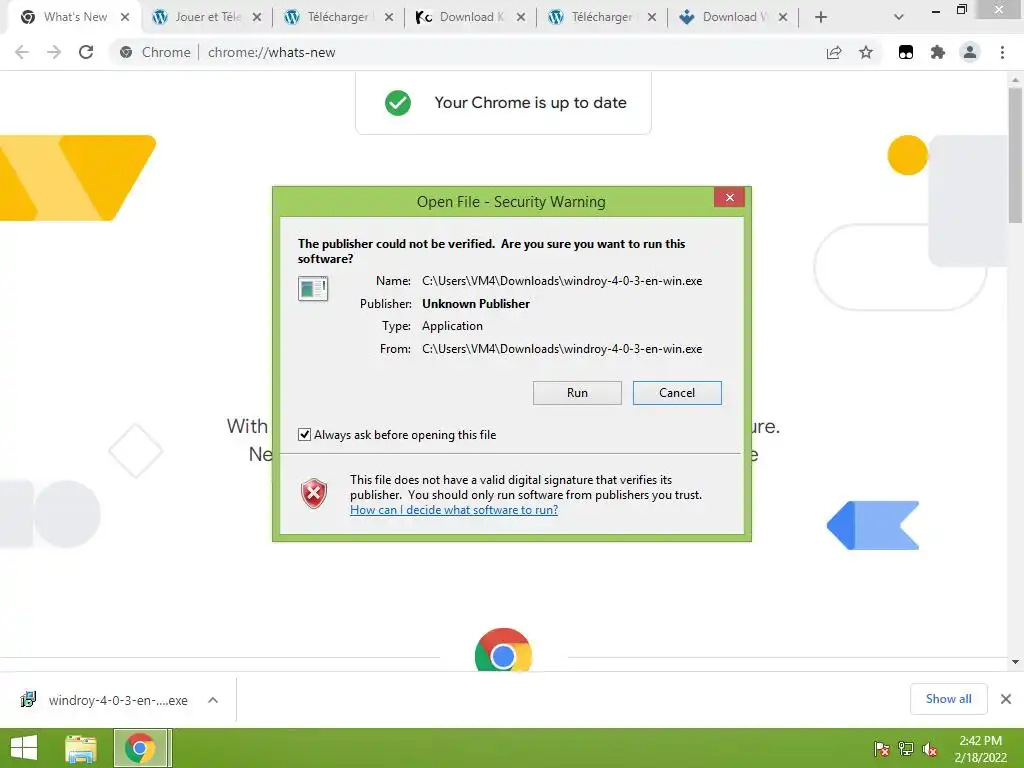Click the Chrome taskbar icon
The height and width of the screenshot is (768, 1024).
[x=142, y=748]
